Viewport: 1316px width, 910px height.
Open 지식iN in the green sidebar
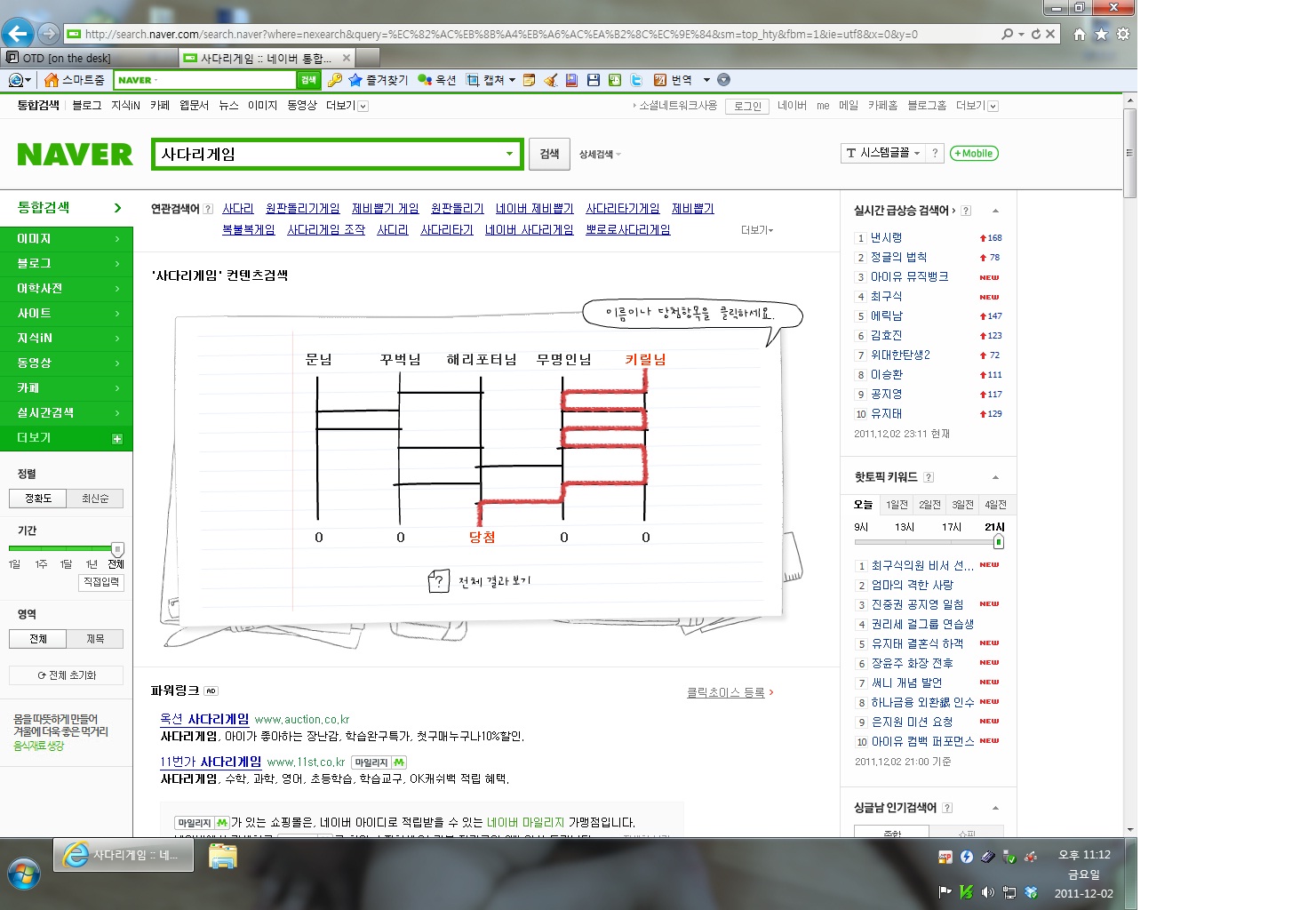click(67, 339)
